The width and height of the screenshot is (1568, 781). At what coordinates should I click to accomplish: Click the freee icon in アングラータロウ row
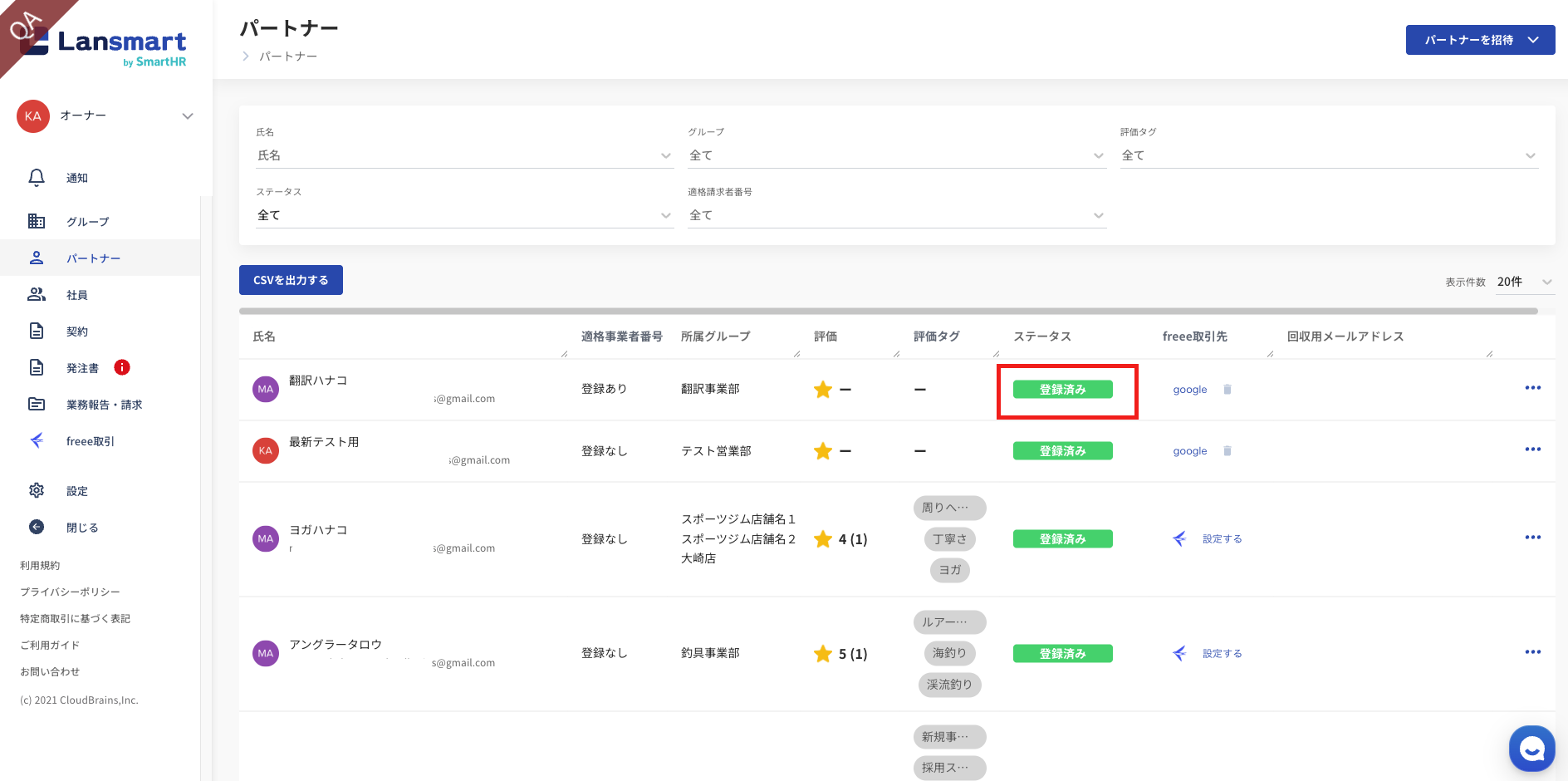(1179, 653)
